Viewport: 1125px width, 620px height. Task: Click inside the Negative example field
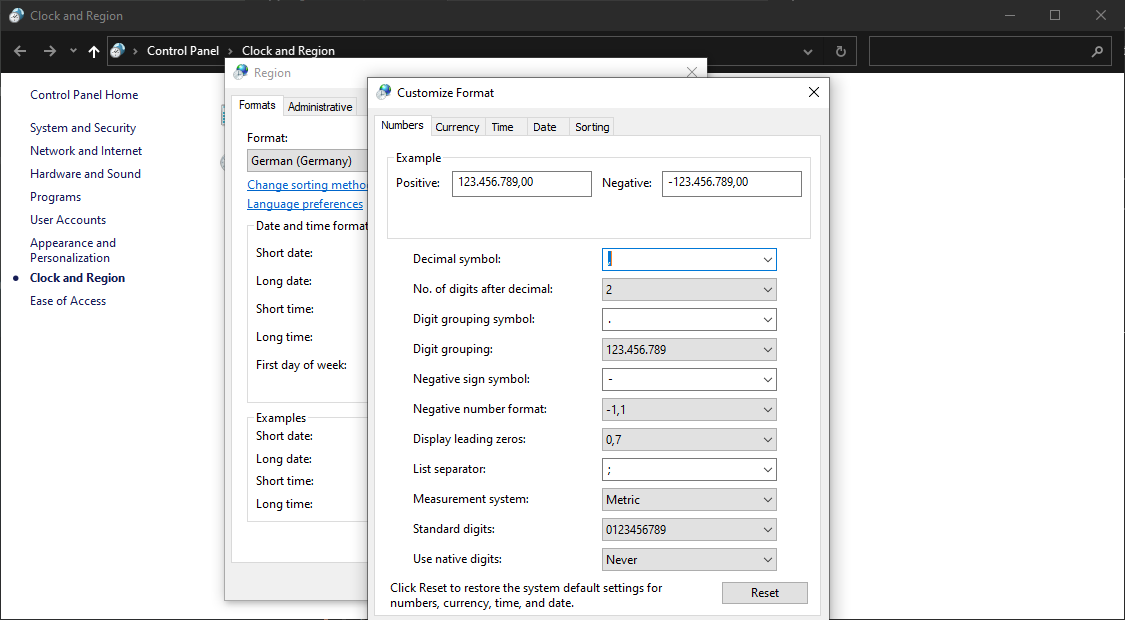731,183
